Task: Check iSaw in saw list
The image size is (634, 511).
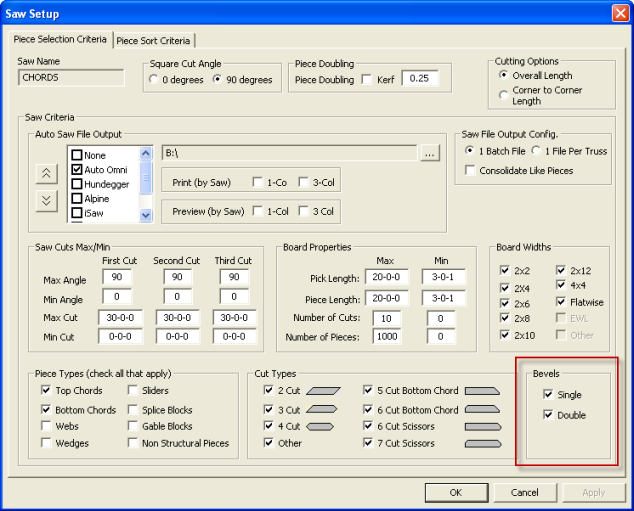Action: pyautogui.click(x=77, y=213)
